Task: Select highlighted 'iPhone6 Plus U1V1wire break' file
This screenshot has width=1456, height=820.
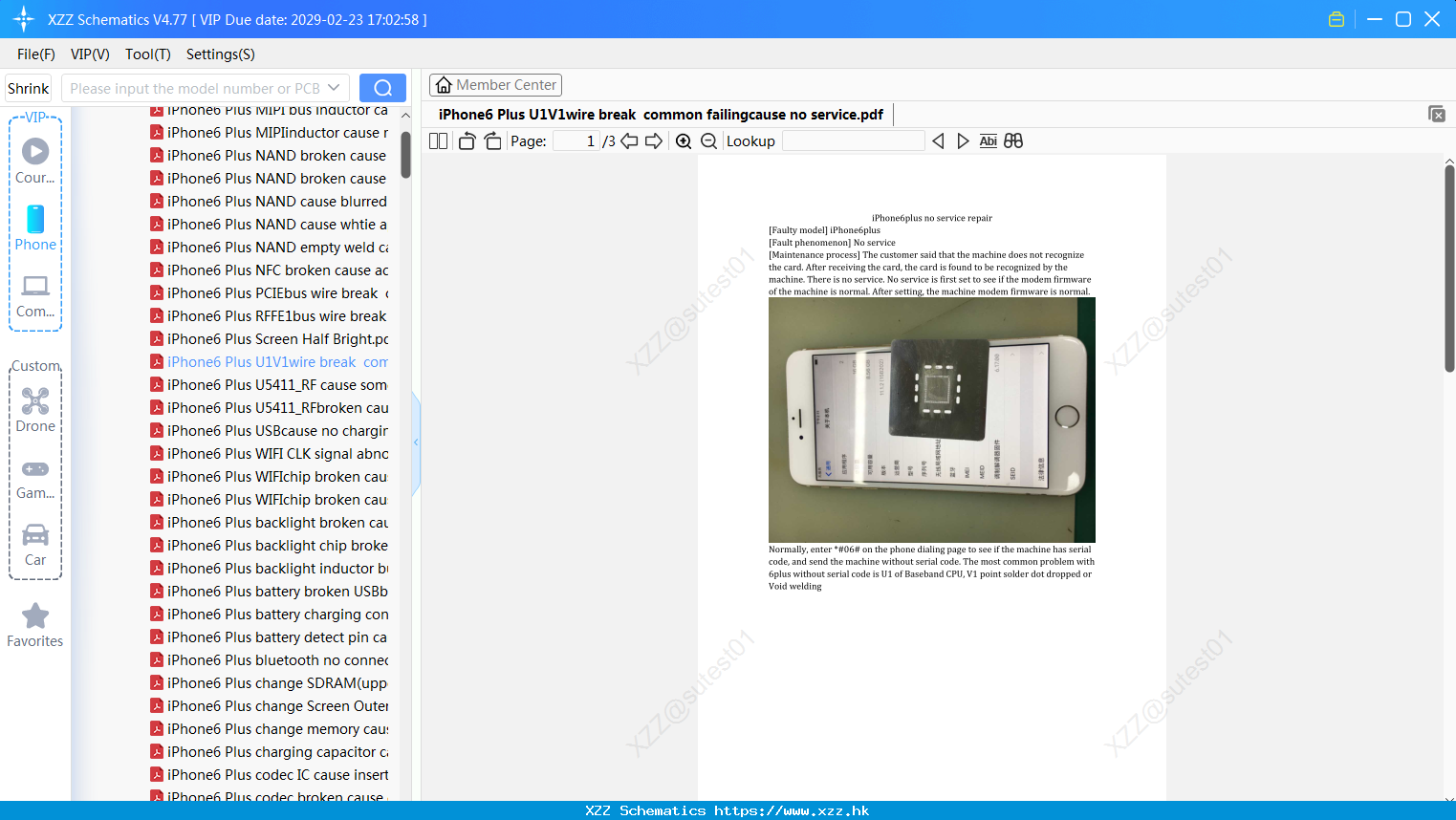Action: coord(270,362)
